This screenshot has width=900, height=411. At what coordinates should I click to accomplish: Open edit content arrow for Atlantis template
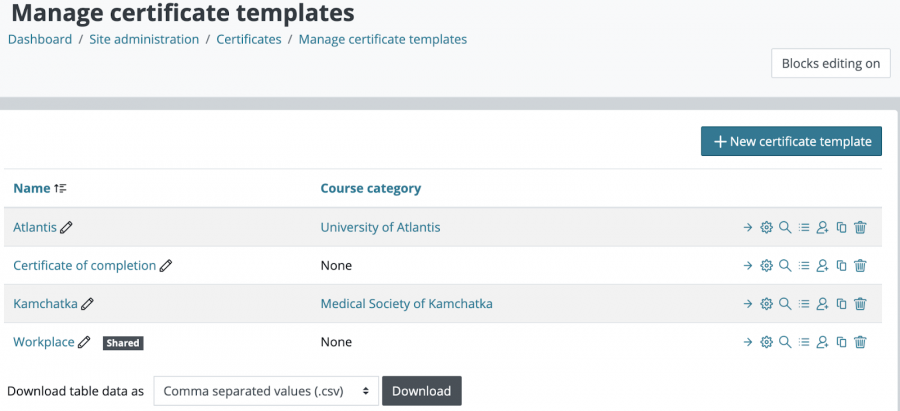click(x=747, y=227)
